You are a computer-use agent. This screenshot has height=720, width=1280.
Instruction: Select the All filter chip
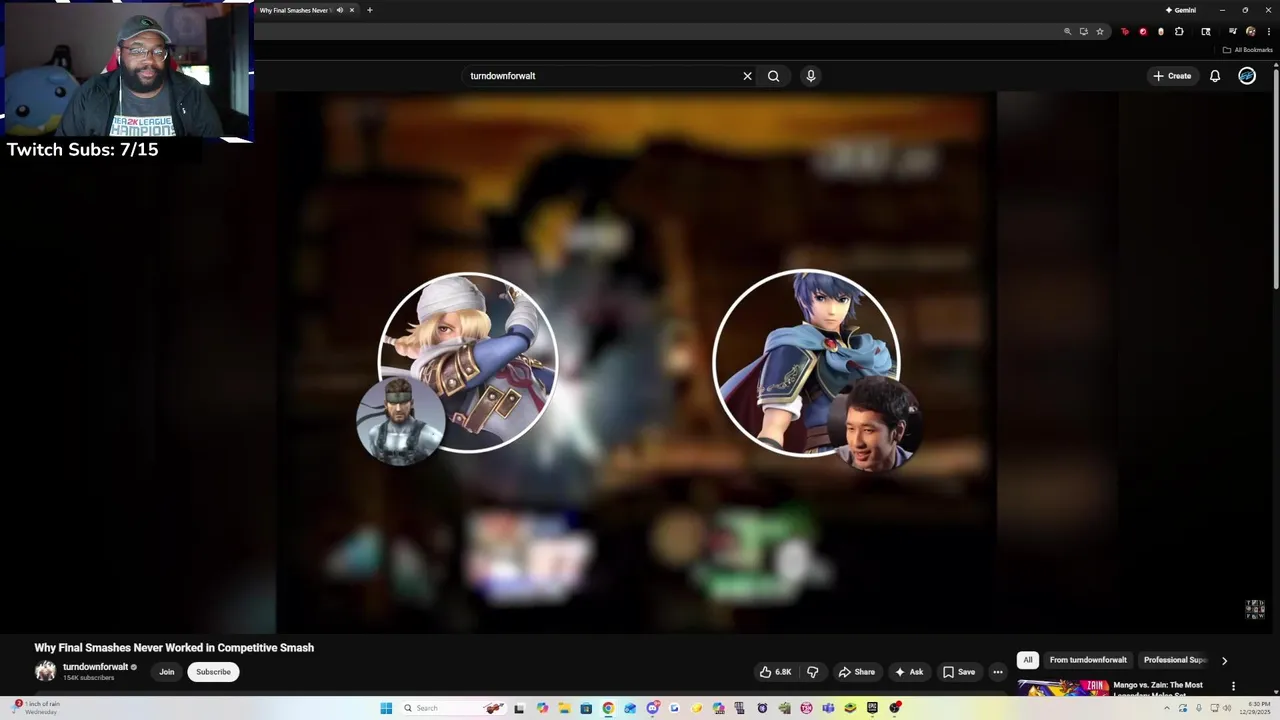tap(1027, 660)
